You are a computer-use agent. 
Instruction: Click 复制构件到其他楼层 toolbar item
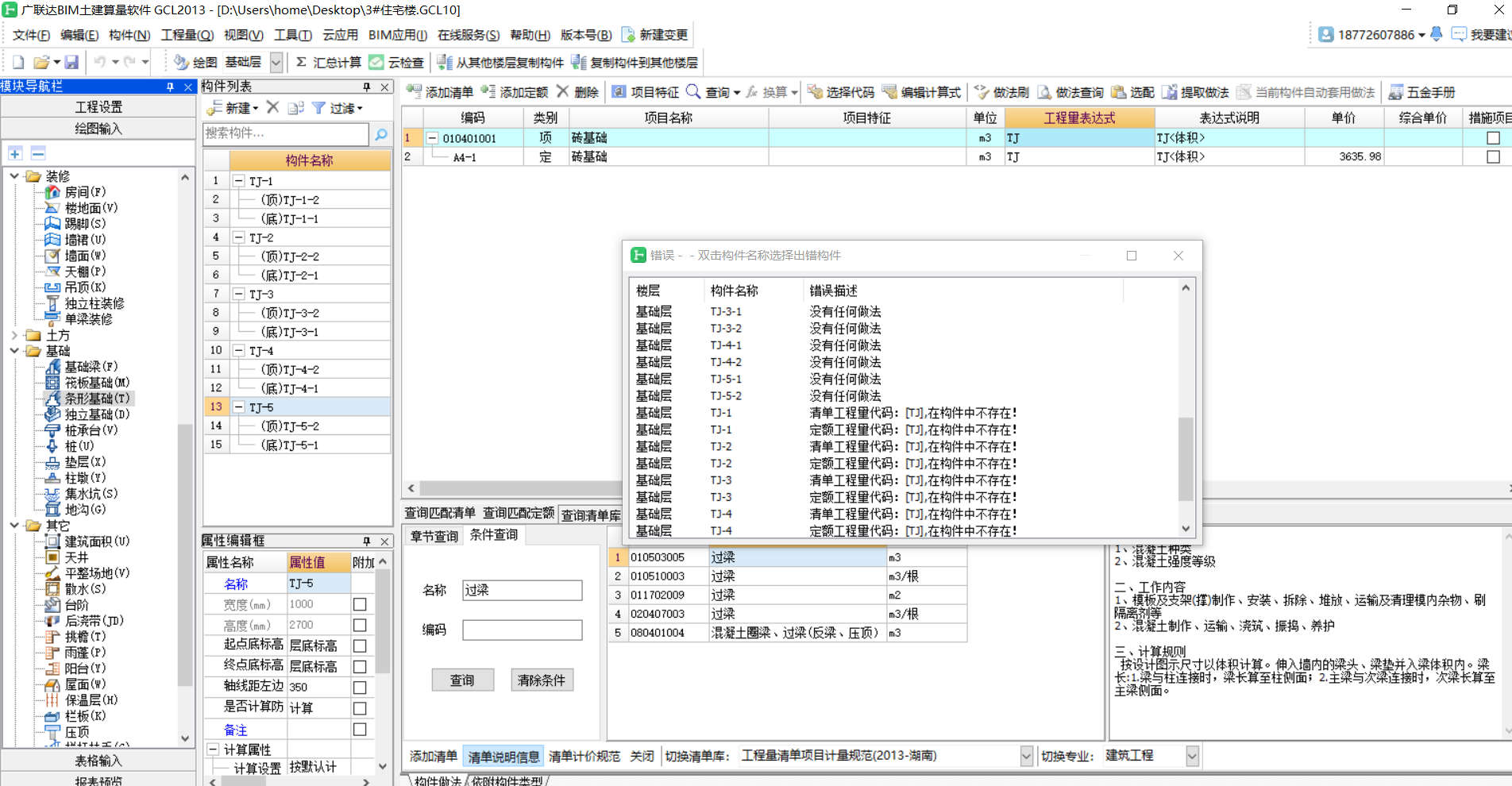click(x=634, y=62)
